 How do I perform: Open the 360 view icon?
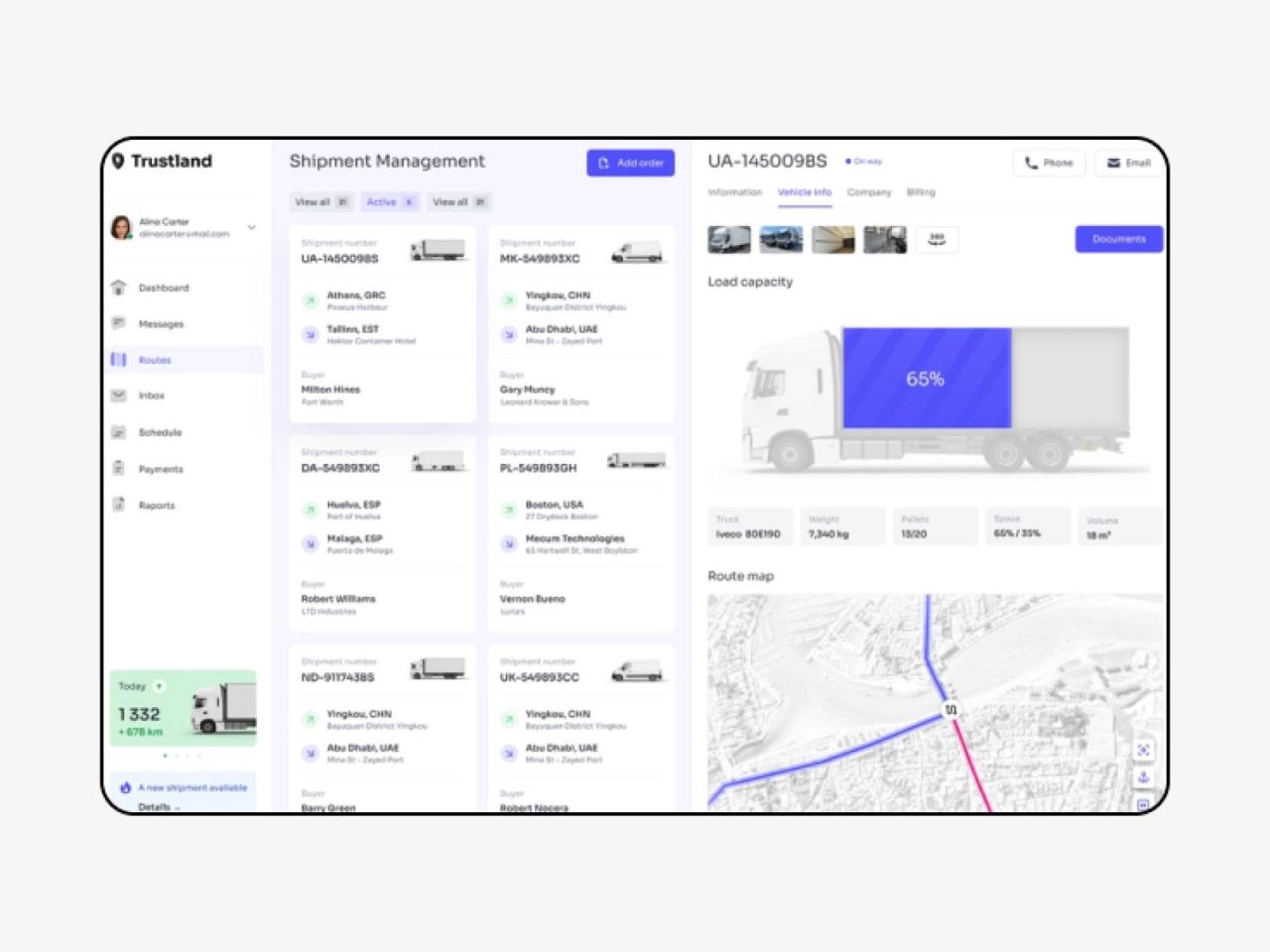click(x=937, y=239)
